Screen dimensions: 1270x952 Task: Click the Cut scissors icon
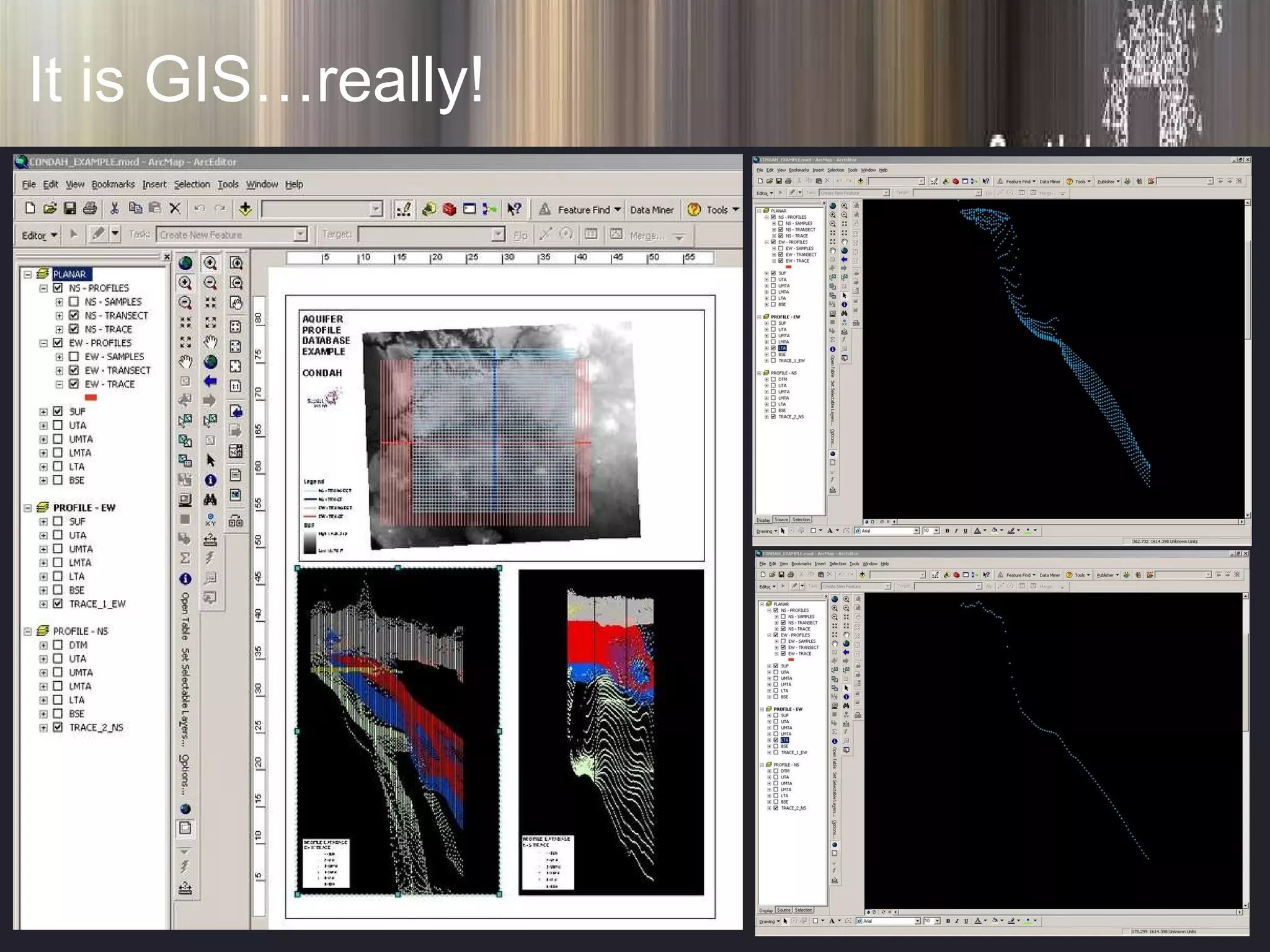115,209
